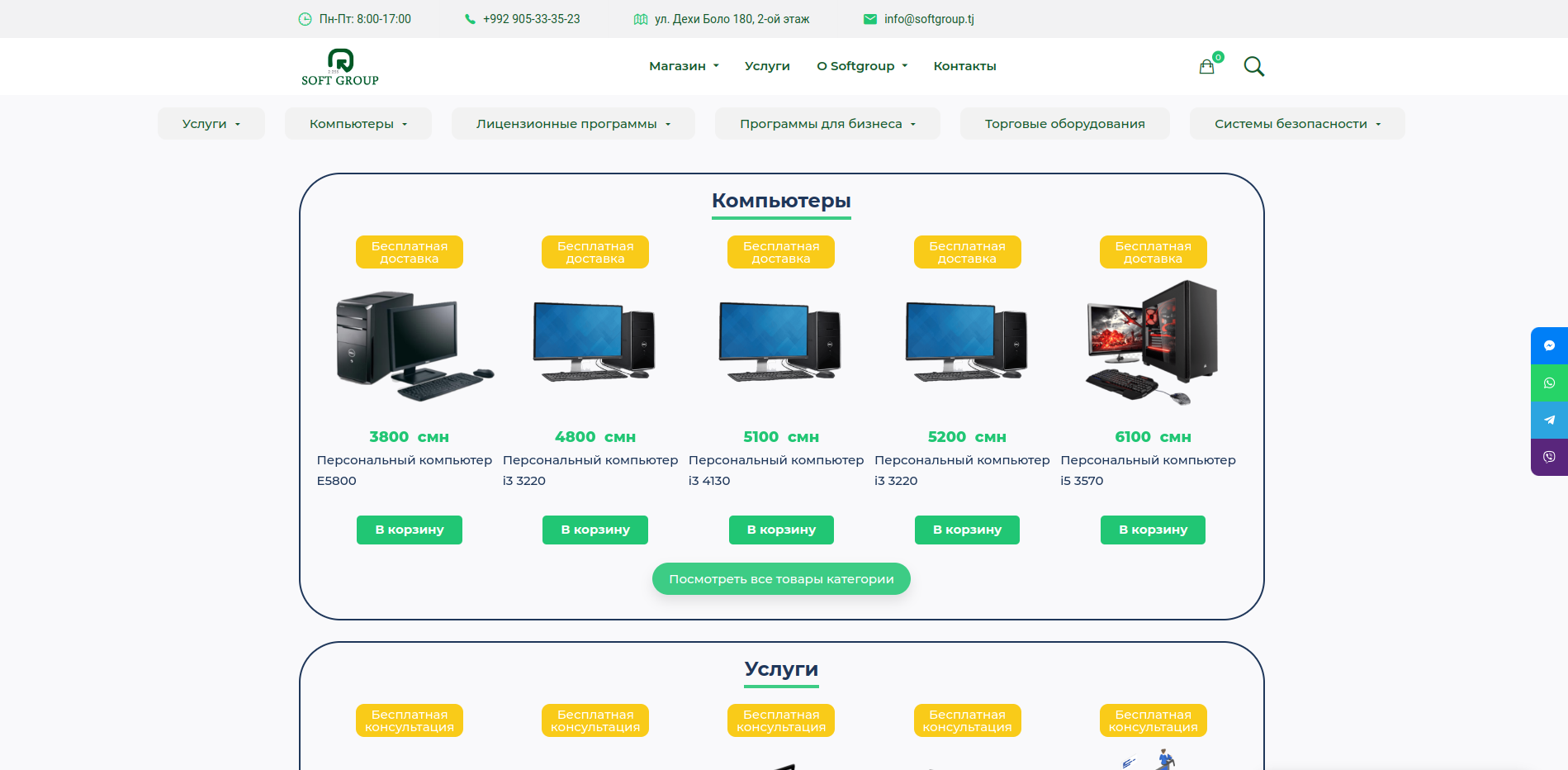Add the 5200 смн computer to cart

tap(967, 530)
